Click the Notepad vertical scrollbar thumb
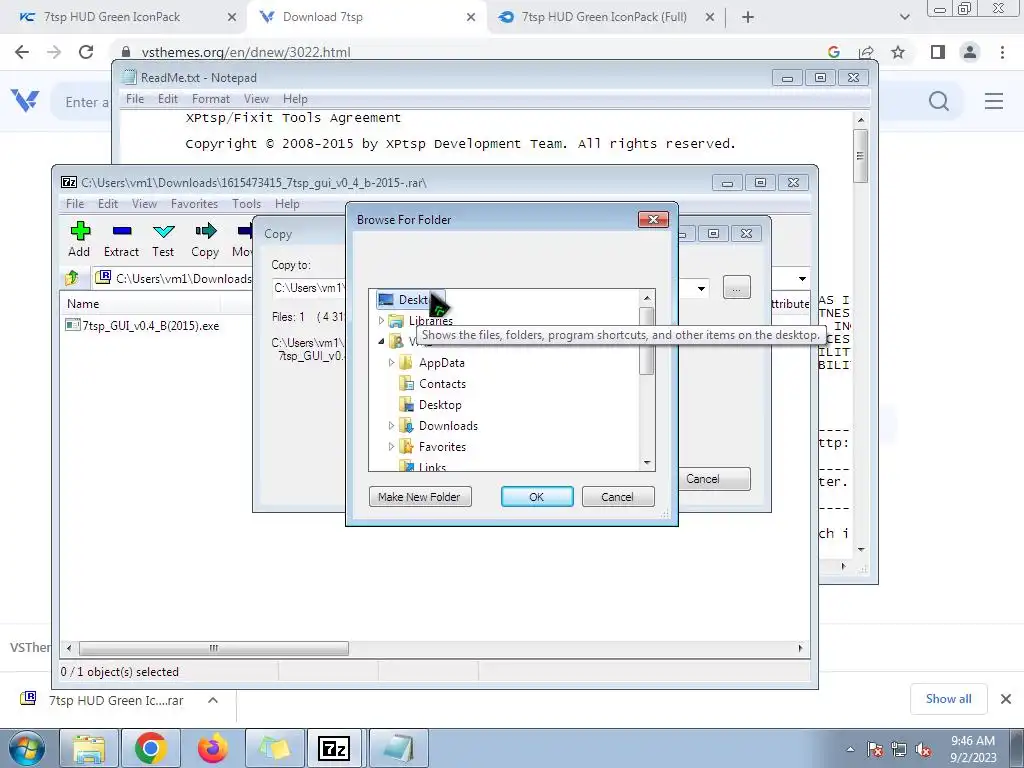Image resolution: width=1024 pixels, height=768 pixels. click(861, 156)
